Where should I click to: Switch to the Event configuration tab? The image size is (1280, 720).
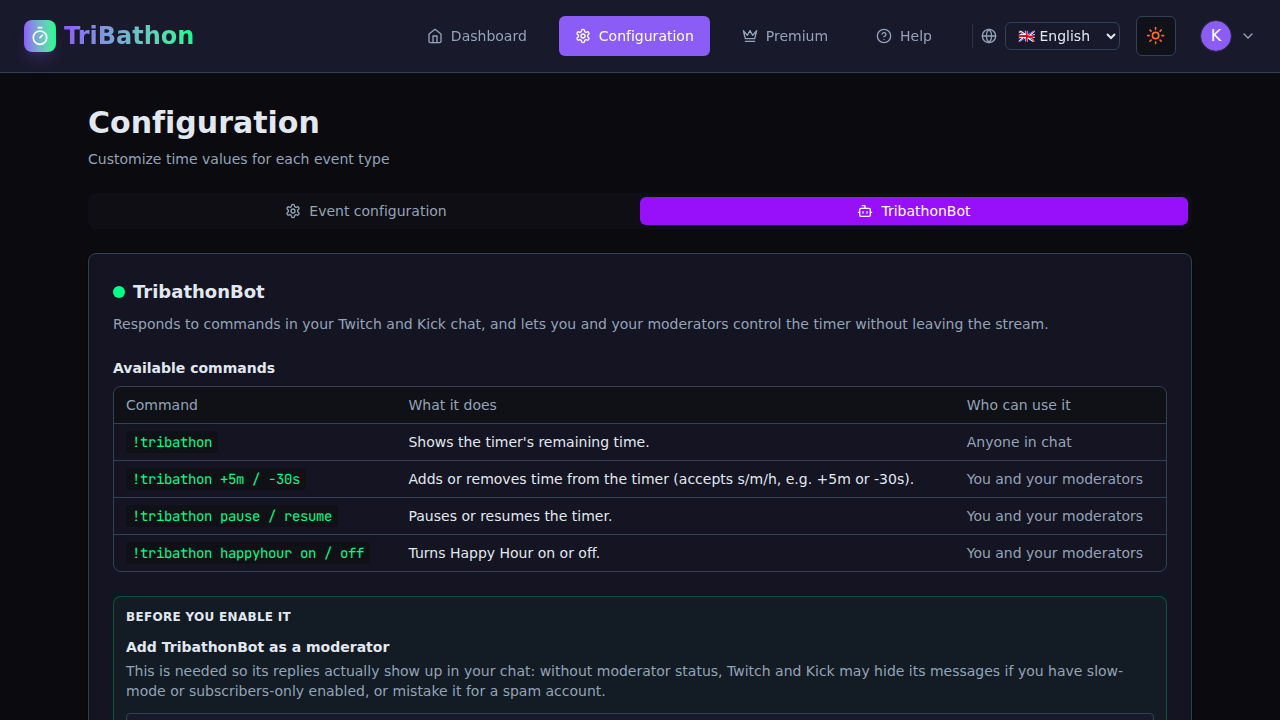click(366, 211)
